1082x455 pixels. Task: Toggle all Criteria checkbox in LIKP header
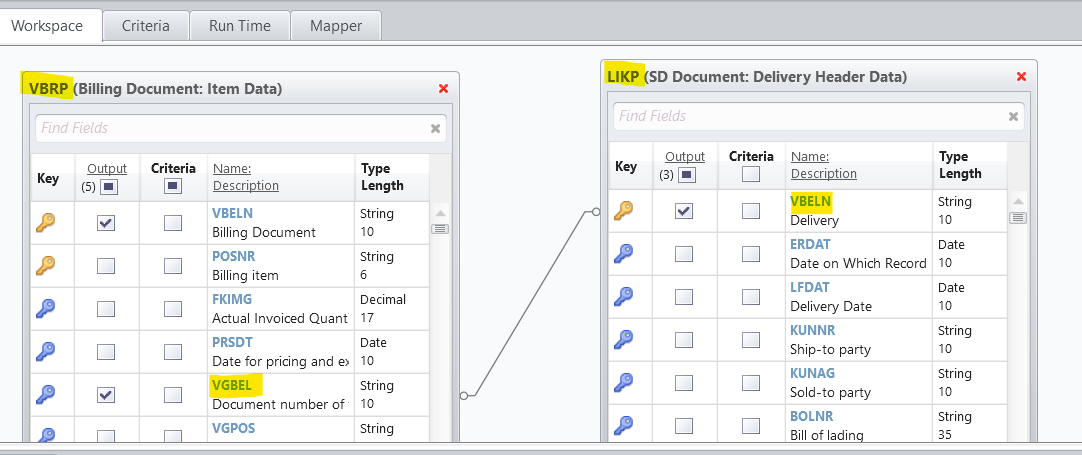pos(751,174)
